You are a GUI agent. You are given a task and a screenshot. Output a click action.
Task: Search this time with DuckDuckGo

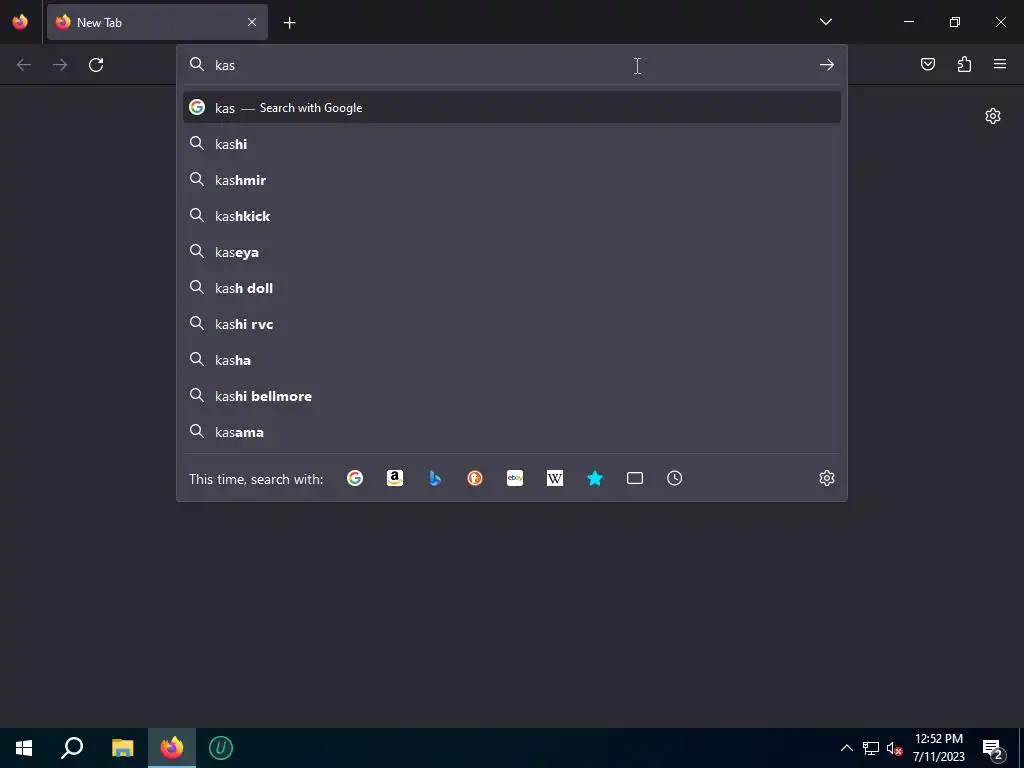[x=475, y=479]
